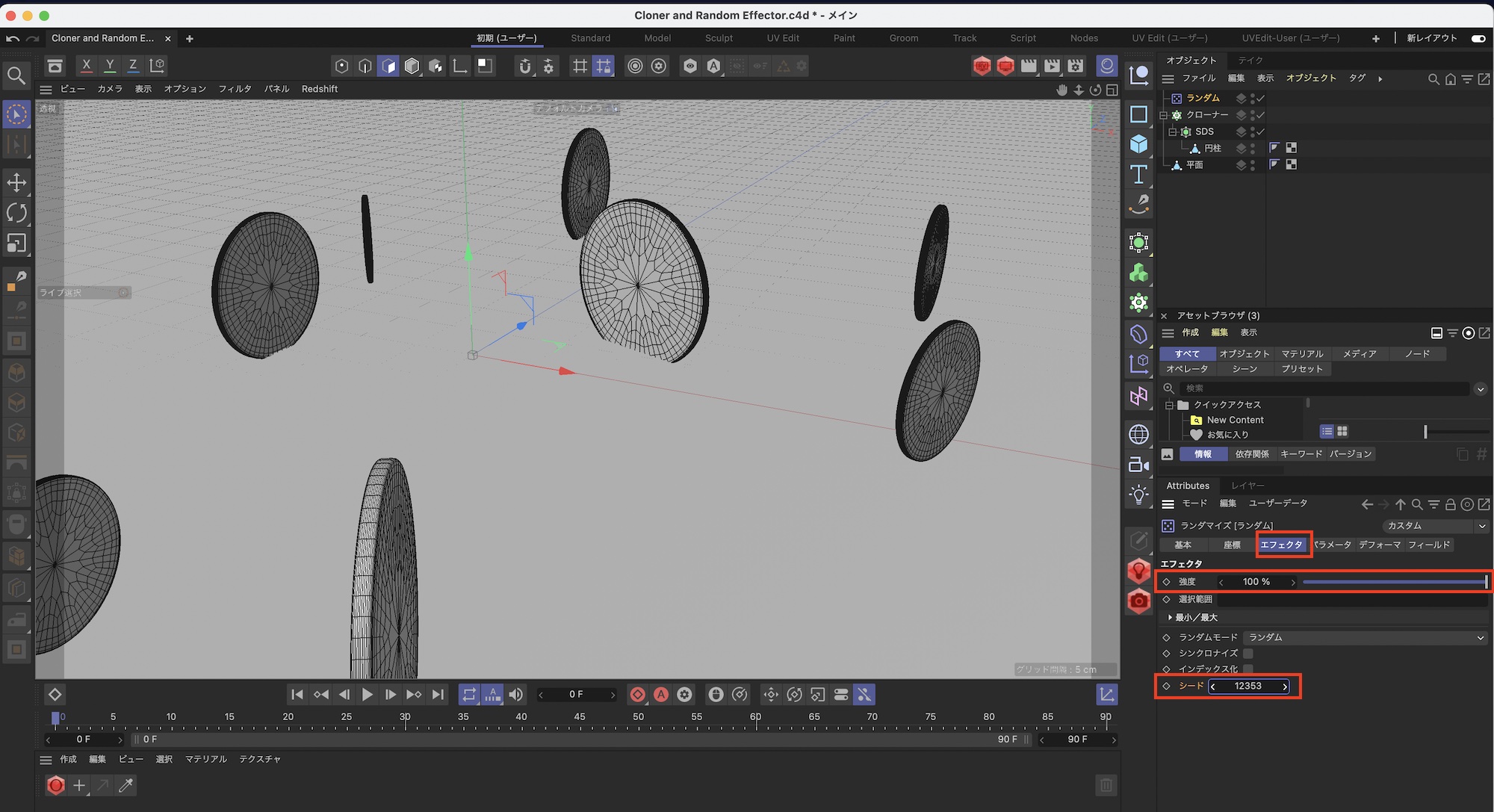Click the Camera object icon
Viewport: 1494px width, 812px height.
[x=1138, y=465]
